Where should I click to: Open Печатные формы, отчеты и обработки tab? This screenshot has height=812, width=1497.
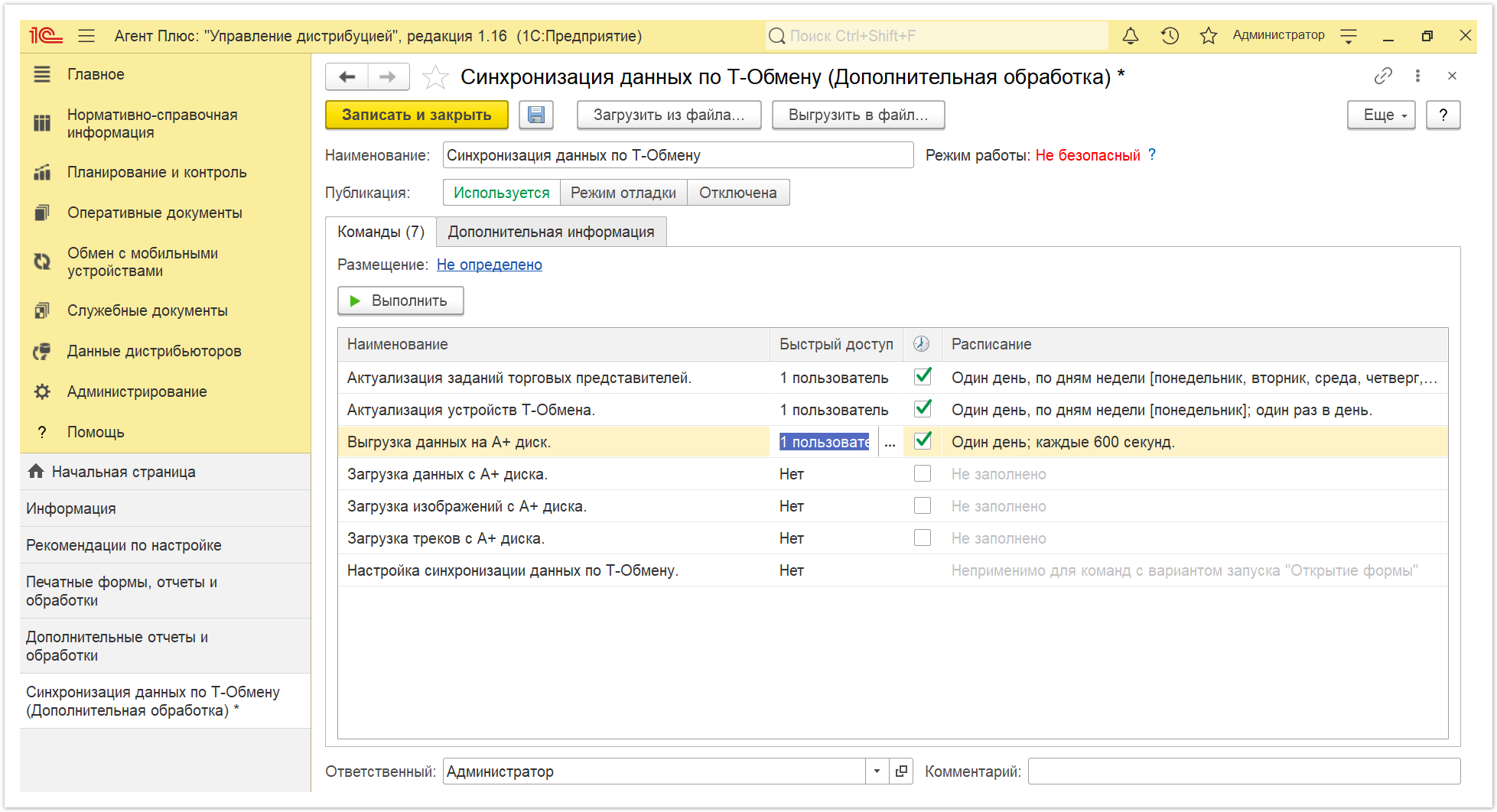tap(165, 591)
